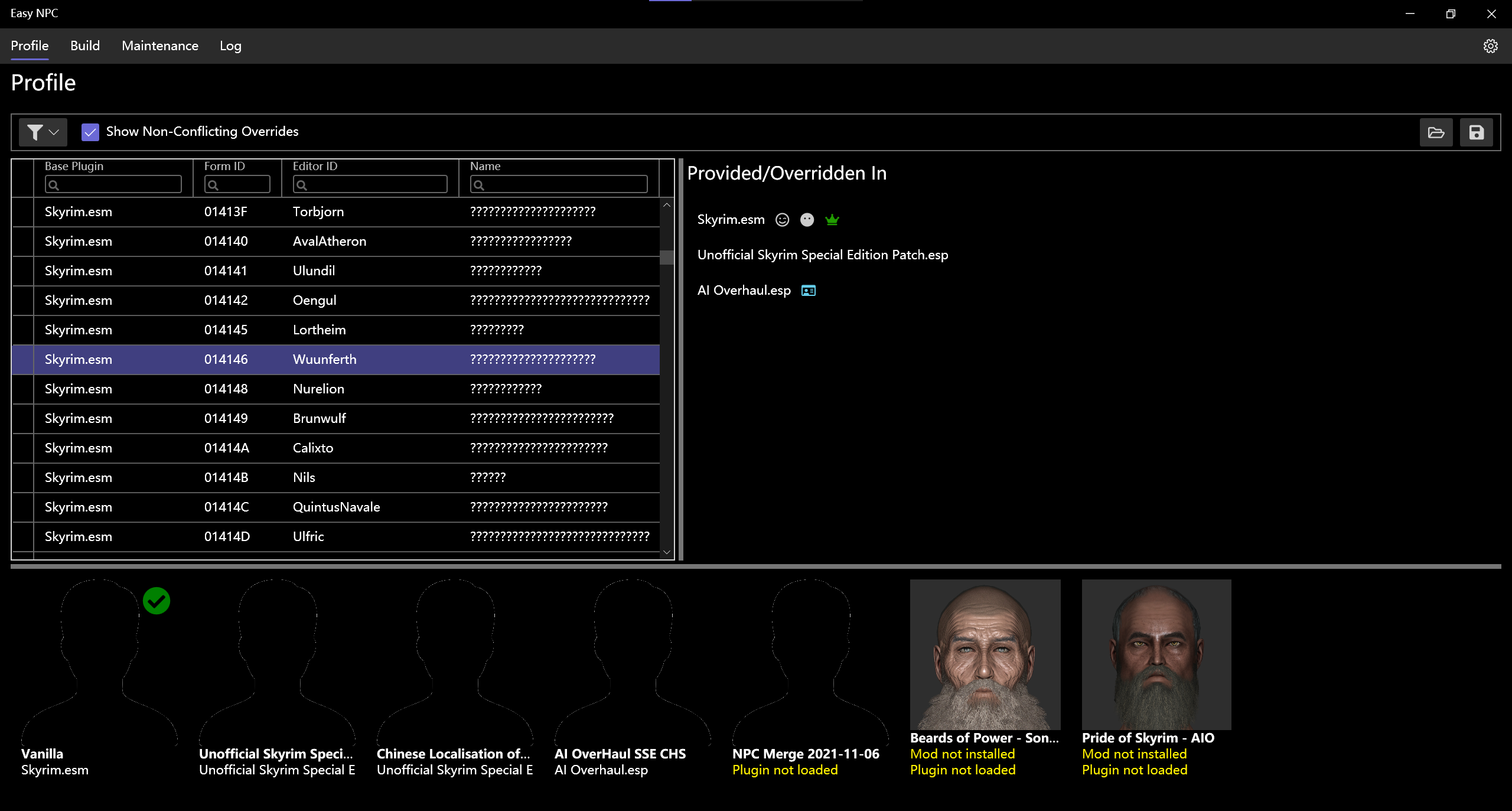Go to the Log tab
This screenshot has height=811, width=1512.
point(230,46)
